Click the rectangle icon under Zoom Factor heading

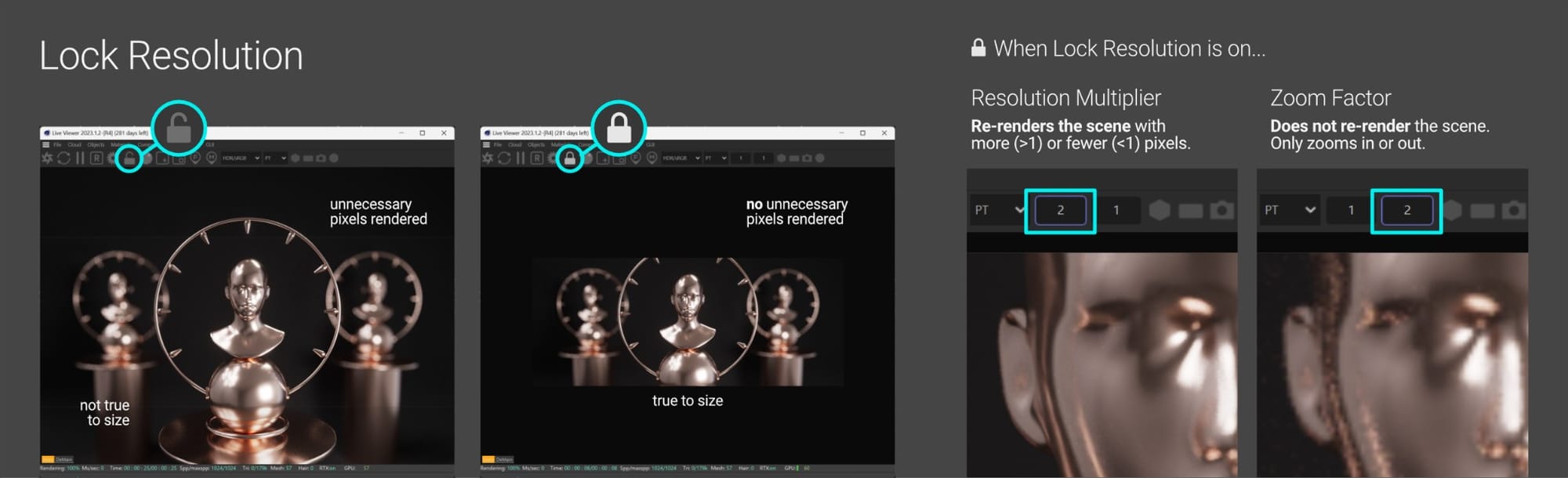tap(1482, 211)
